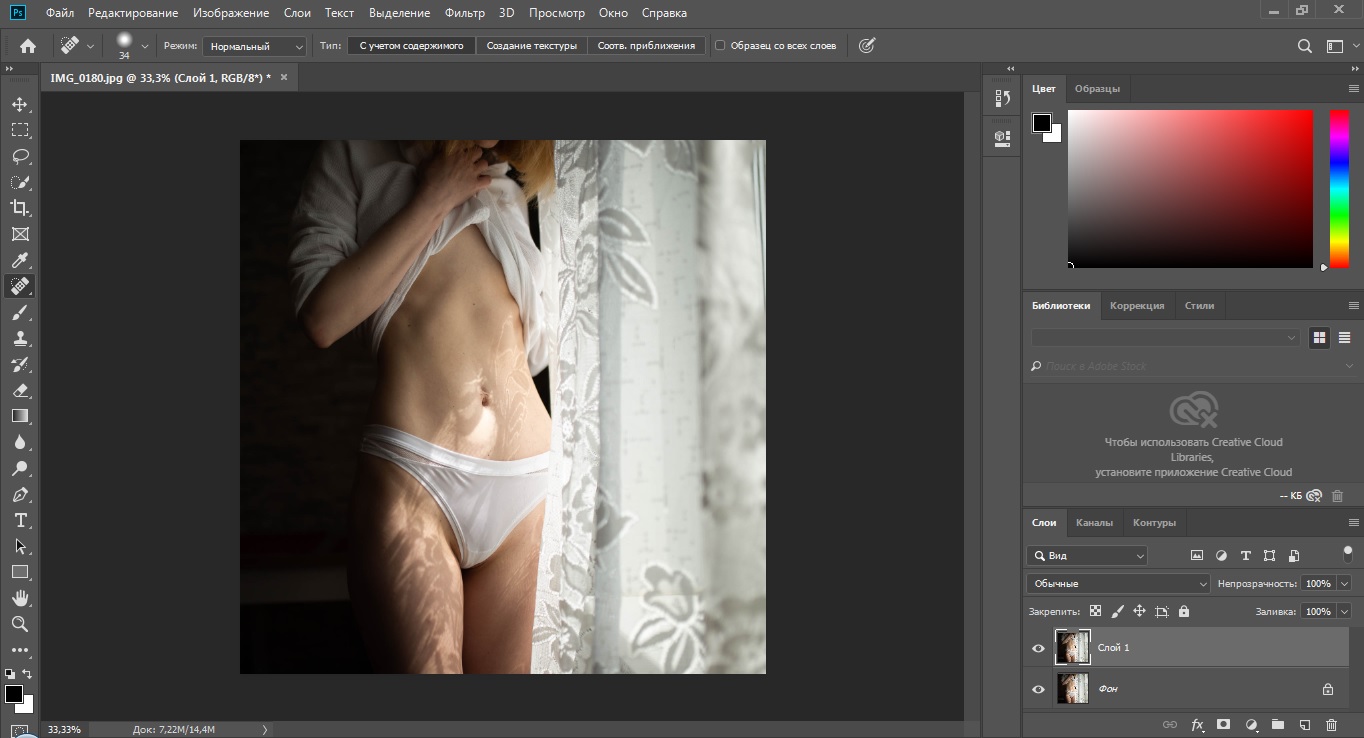The height and width of the screenshot is (738, 1364).
Task: Select the Clone Stamp tool
Action: 20,338
